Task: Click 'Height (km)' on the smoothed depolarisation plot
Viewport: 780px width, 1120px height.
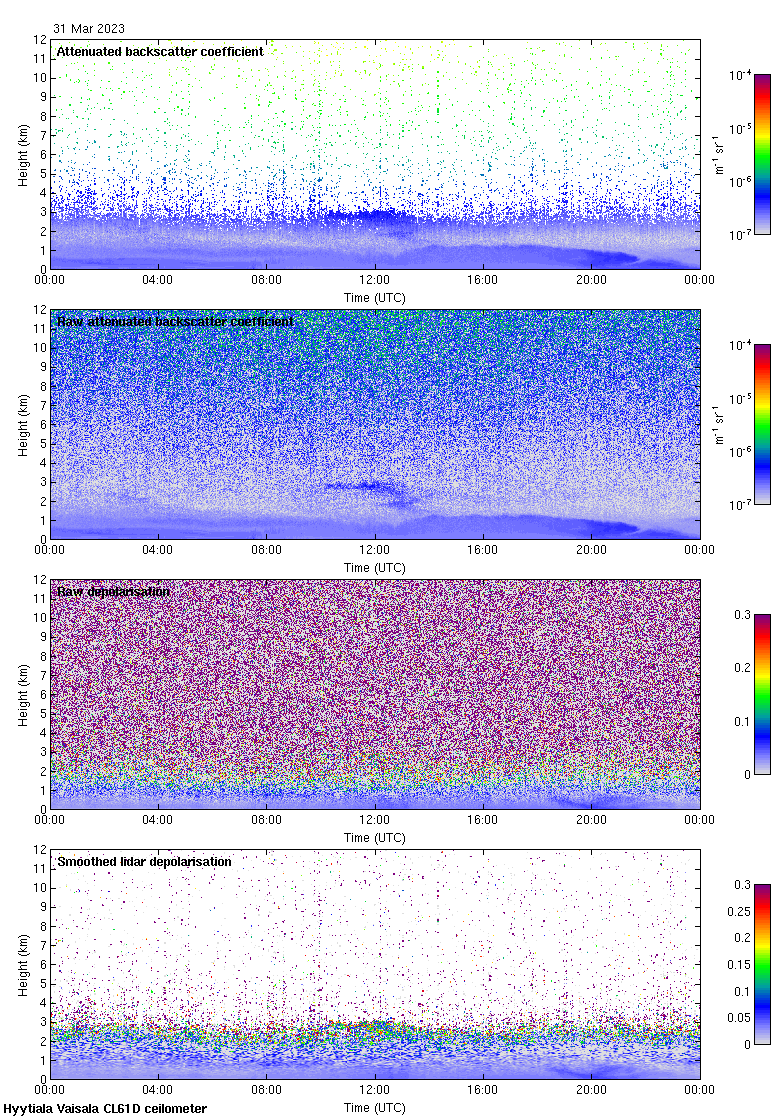Action: (x=24, y=965)
